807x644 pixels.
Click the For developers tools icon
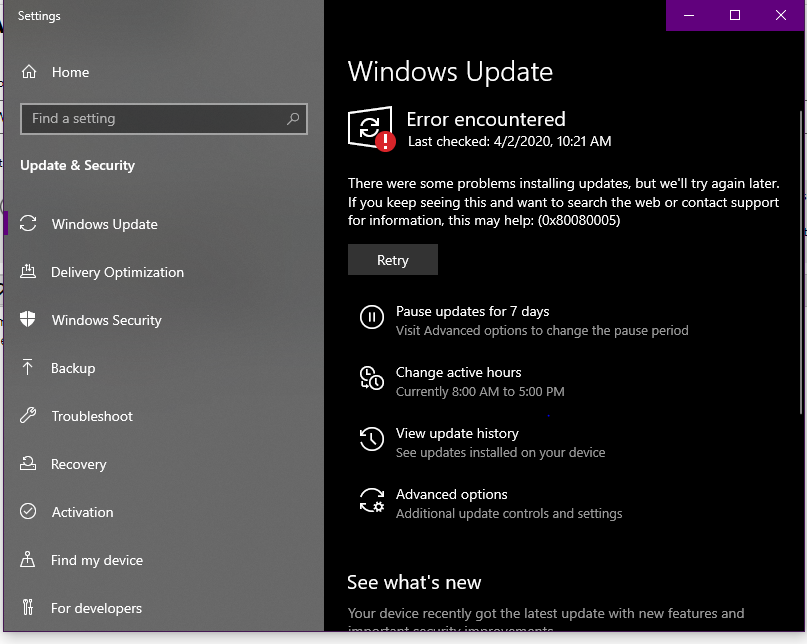tap(28, 607)
